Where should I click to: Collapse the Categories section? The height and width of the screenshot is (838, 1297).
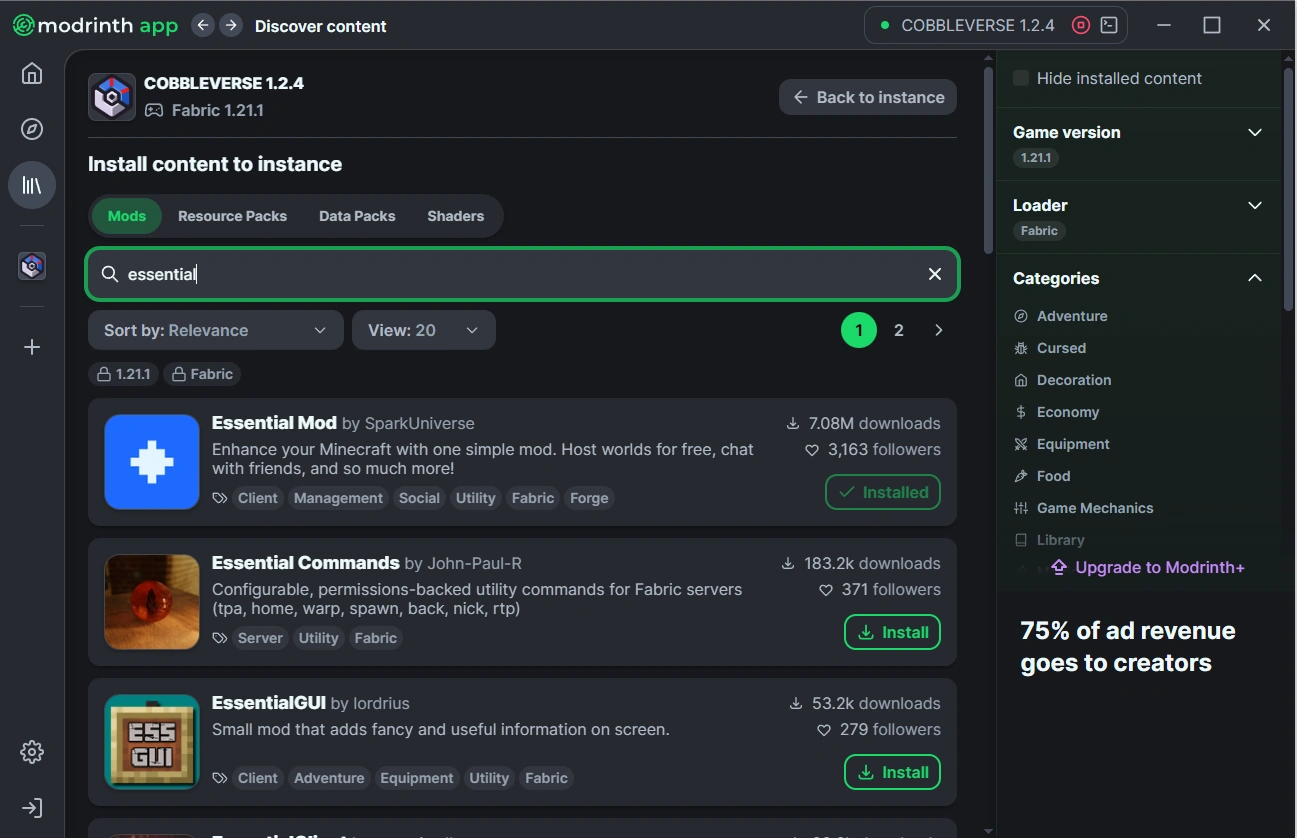pyautogui.click(x=1255, y=278)
